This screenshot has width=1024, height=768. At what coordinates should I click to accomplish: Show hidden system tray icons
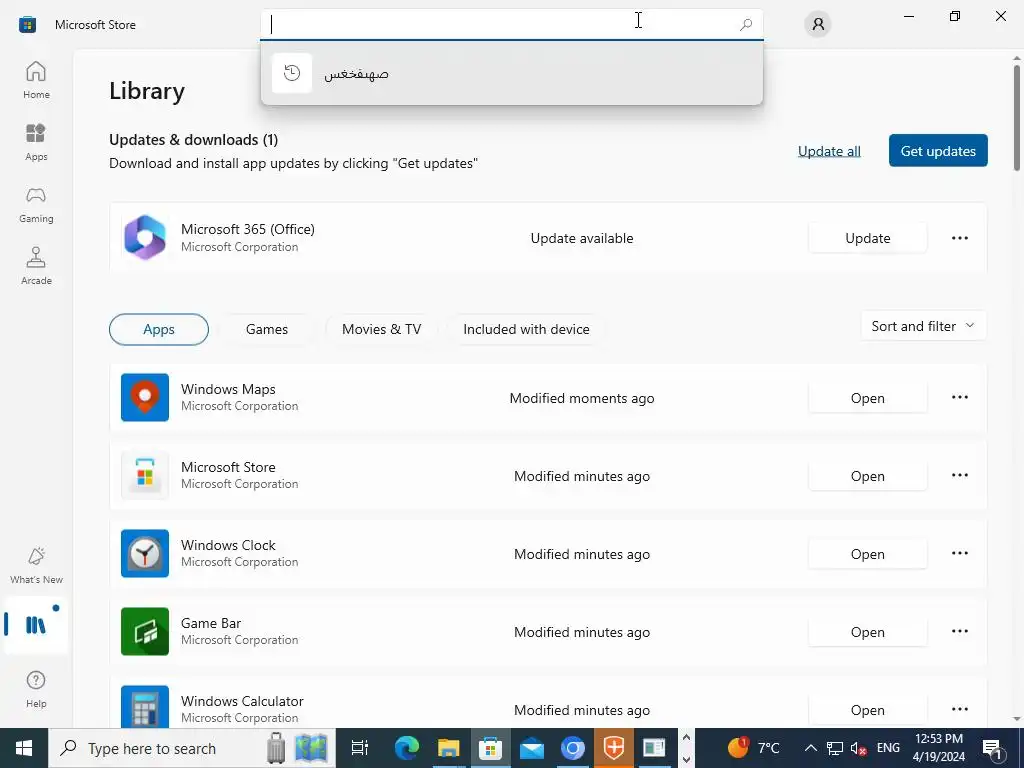click(810, 748)
